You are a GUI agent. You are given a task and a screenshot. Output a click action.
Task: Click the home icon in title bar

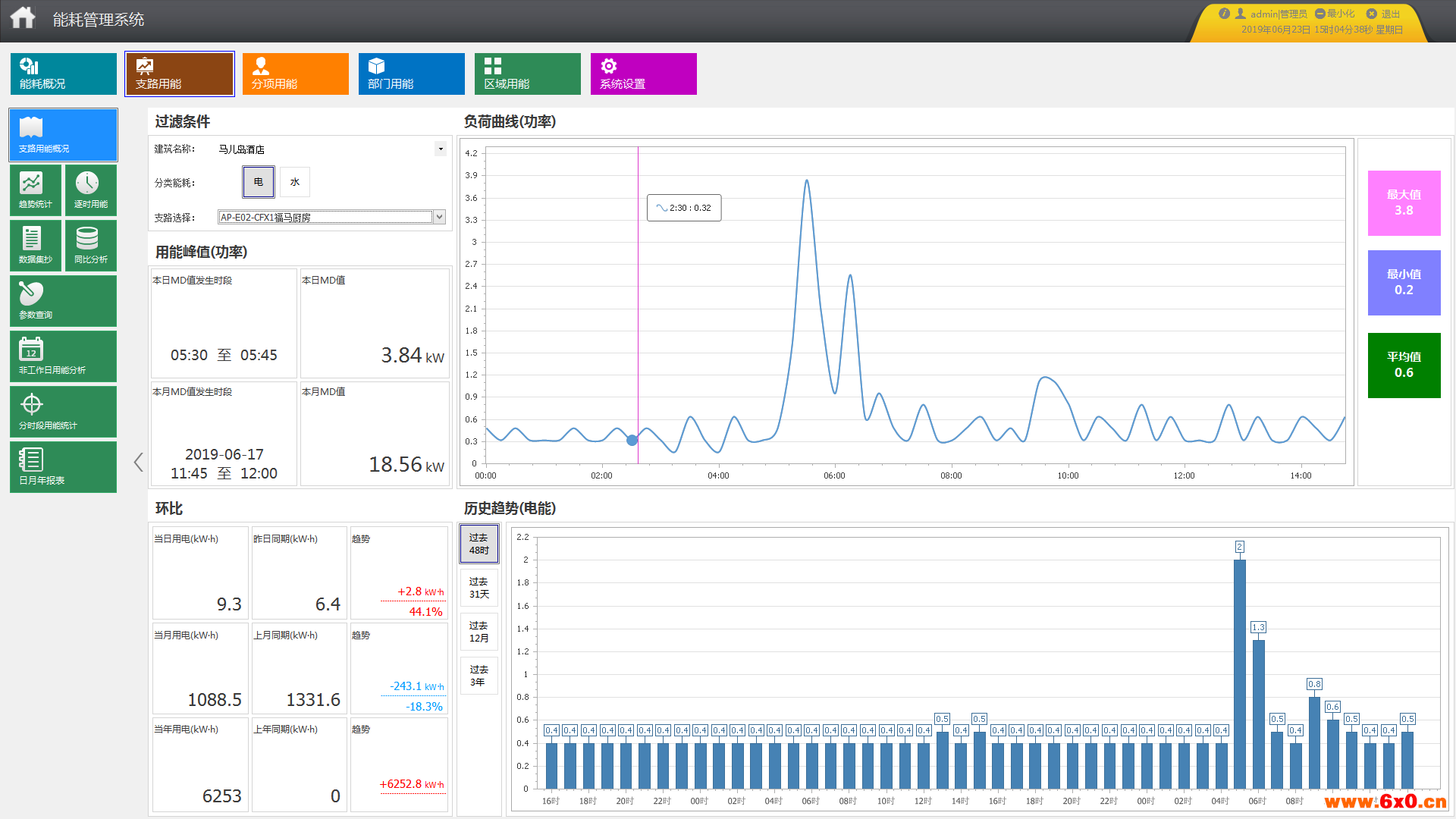point(23,18)
